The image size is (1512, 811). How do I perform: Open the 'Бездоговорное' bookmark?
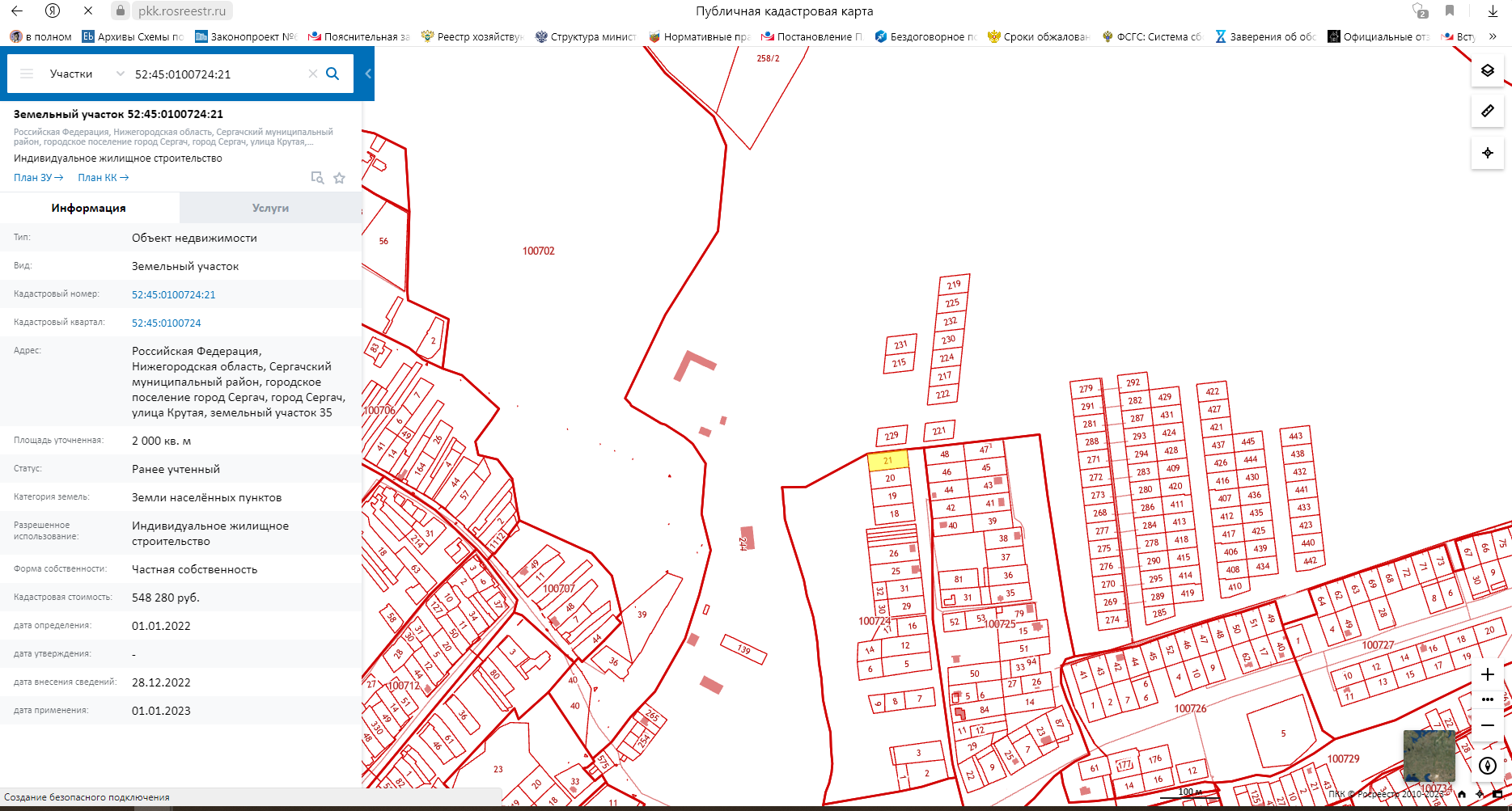pos(925,36)
